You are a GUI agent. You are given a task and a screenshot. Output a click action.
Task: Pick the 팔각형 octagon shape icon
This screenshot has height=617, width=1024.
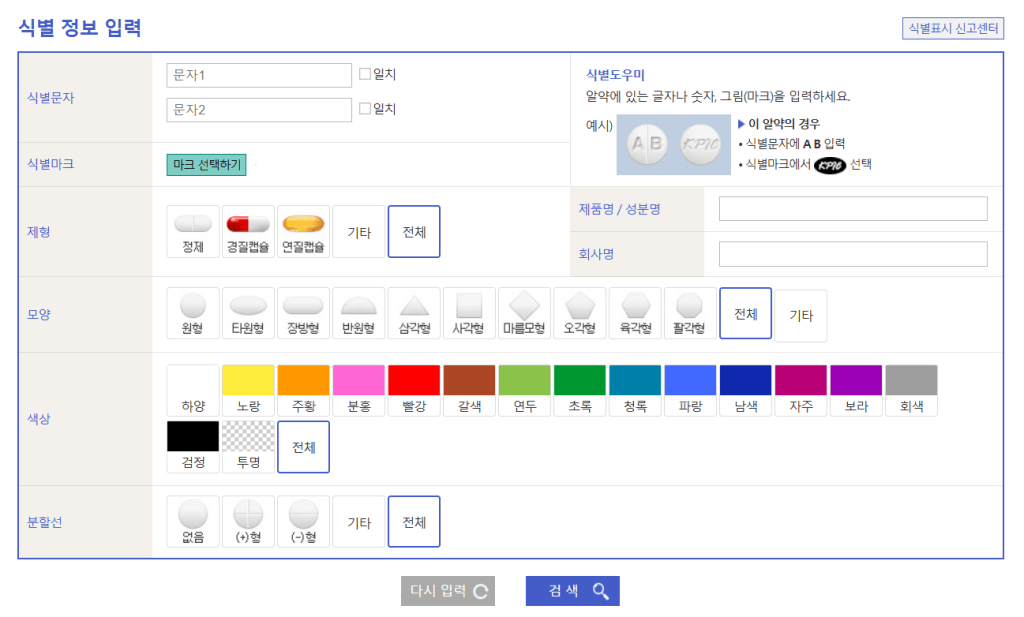[690, 313]
